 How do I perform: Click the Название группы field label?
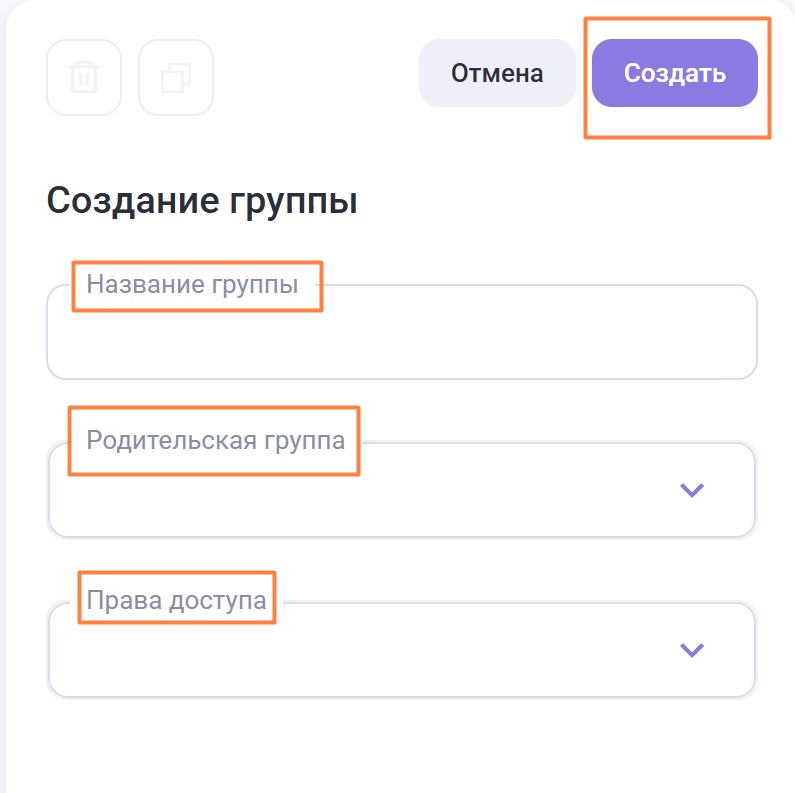pos(192,285)
